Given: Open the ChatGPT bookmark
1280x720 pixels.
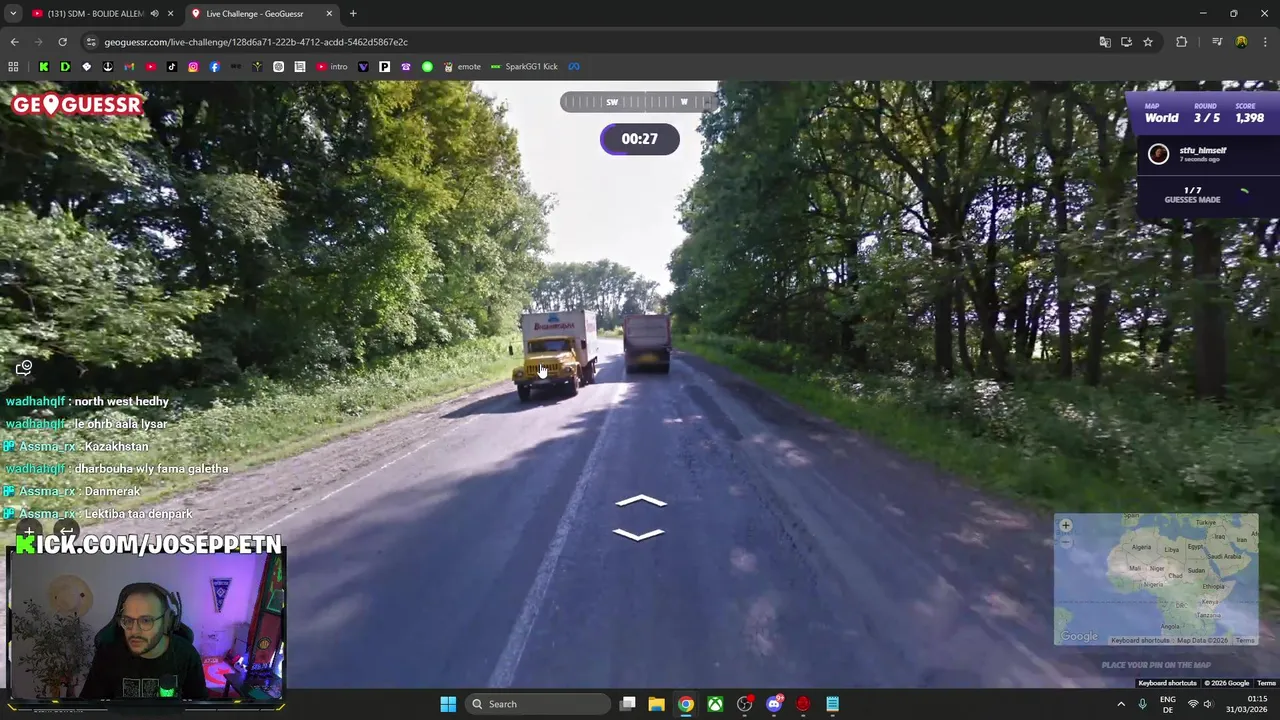Looking at the screenshot, I should coord(278,67).
